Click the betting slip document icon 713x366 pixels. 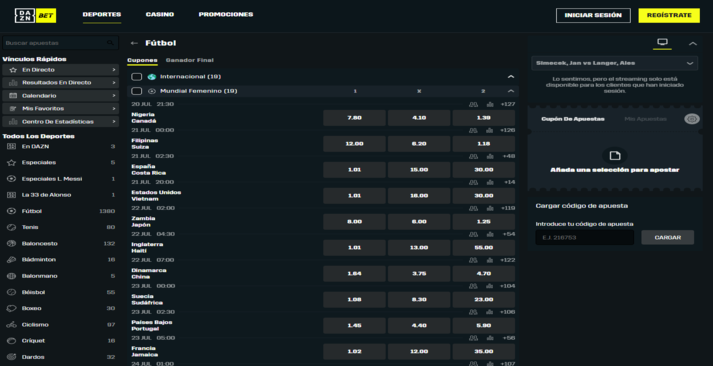(615, 156)
